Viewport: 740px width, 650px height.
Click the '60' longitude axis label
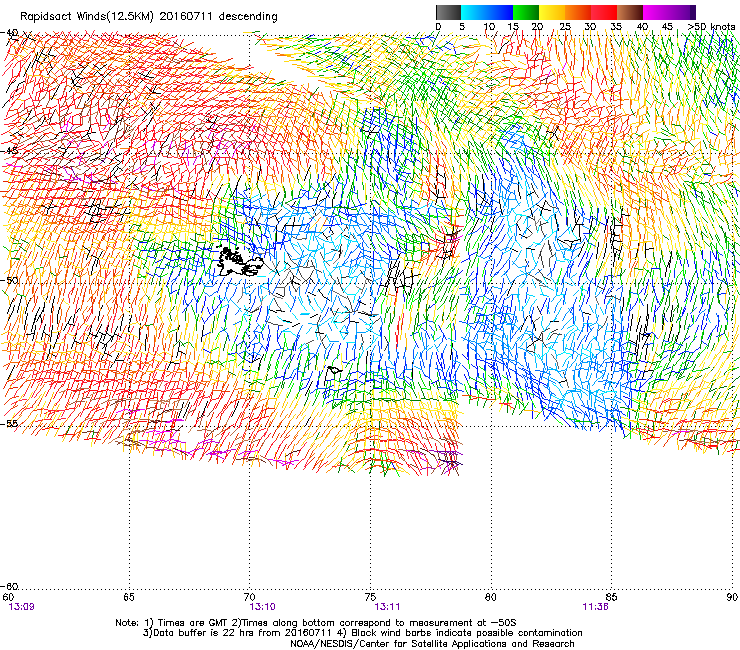[x=8, y=597]
